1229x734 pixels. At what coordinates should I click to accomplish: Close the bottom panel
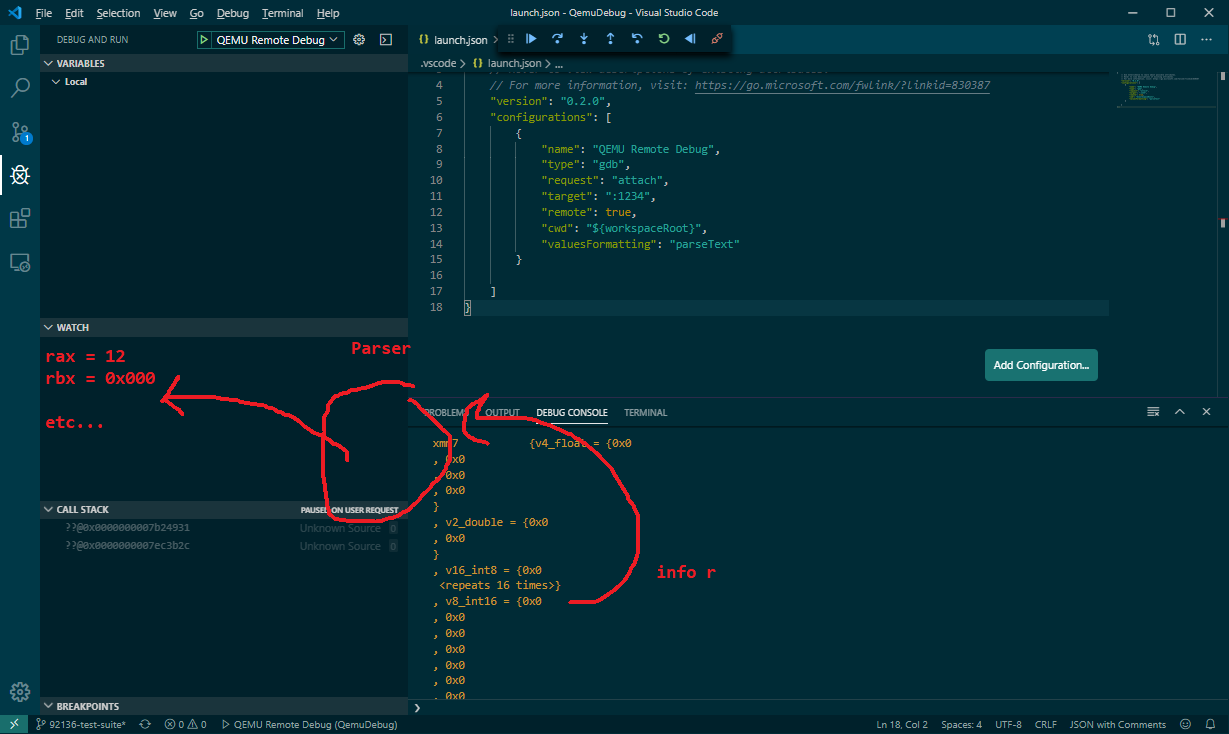click(x=1206, y=412)
